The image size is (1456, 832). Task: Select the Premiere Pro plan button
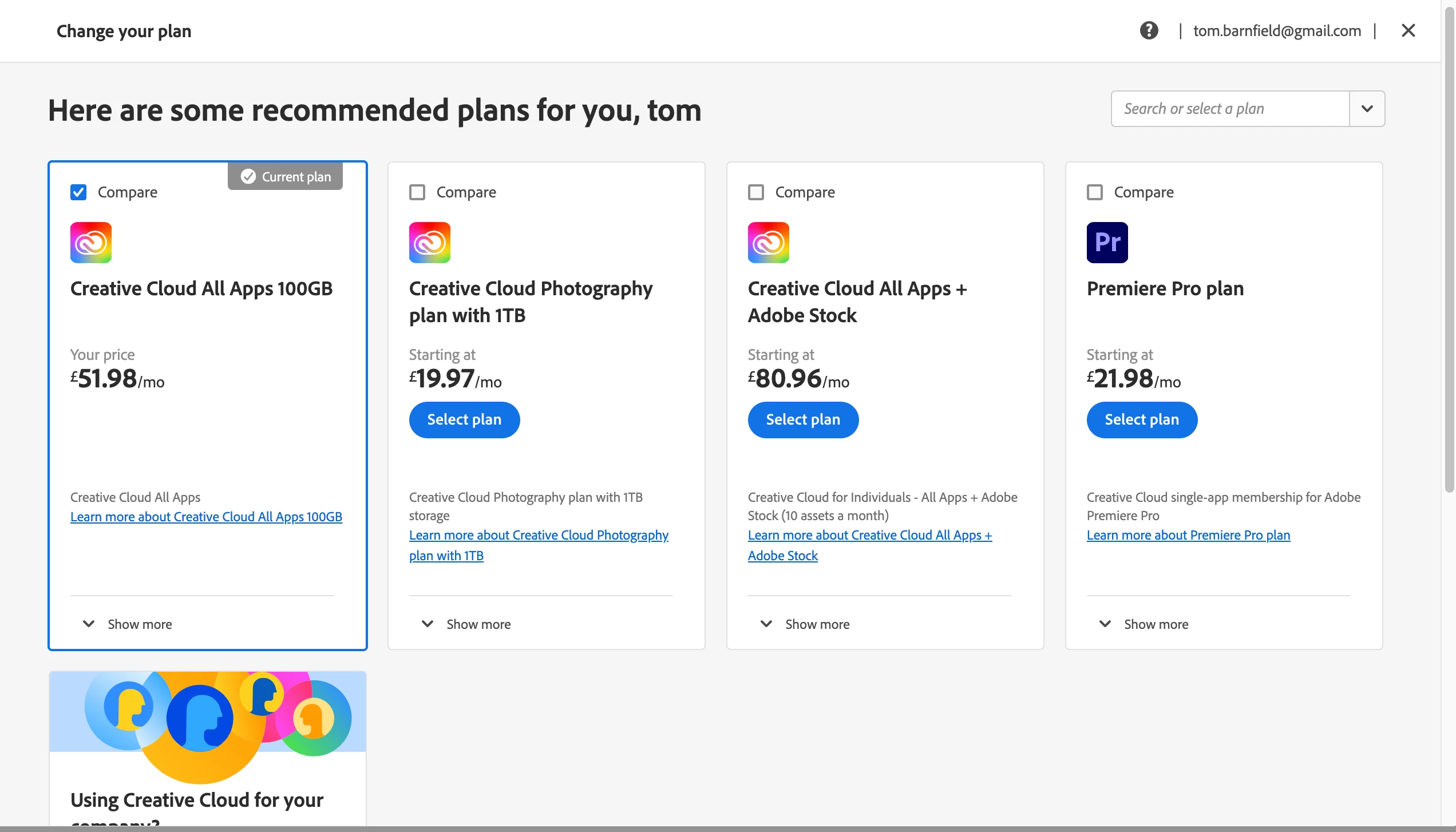[x=1141, y=419]
